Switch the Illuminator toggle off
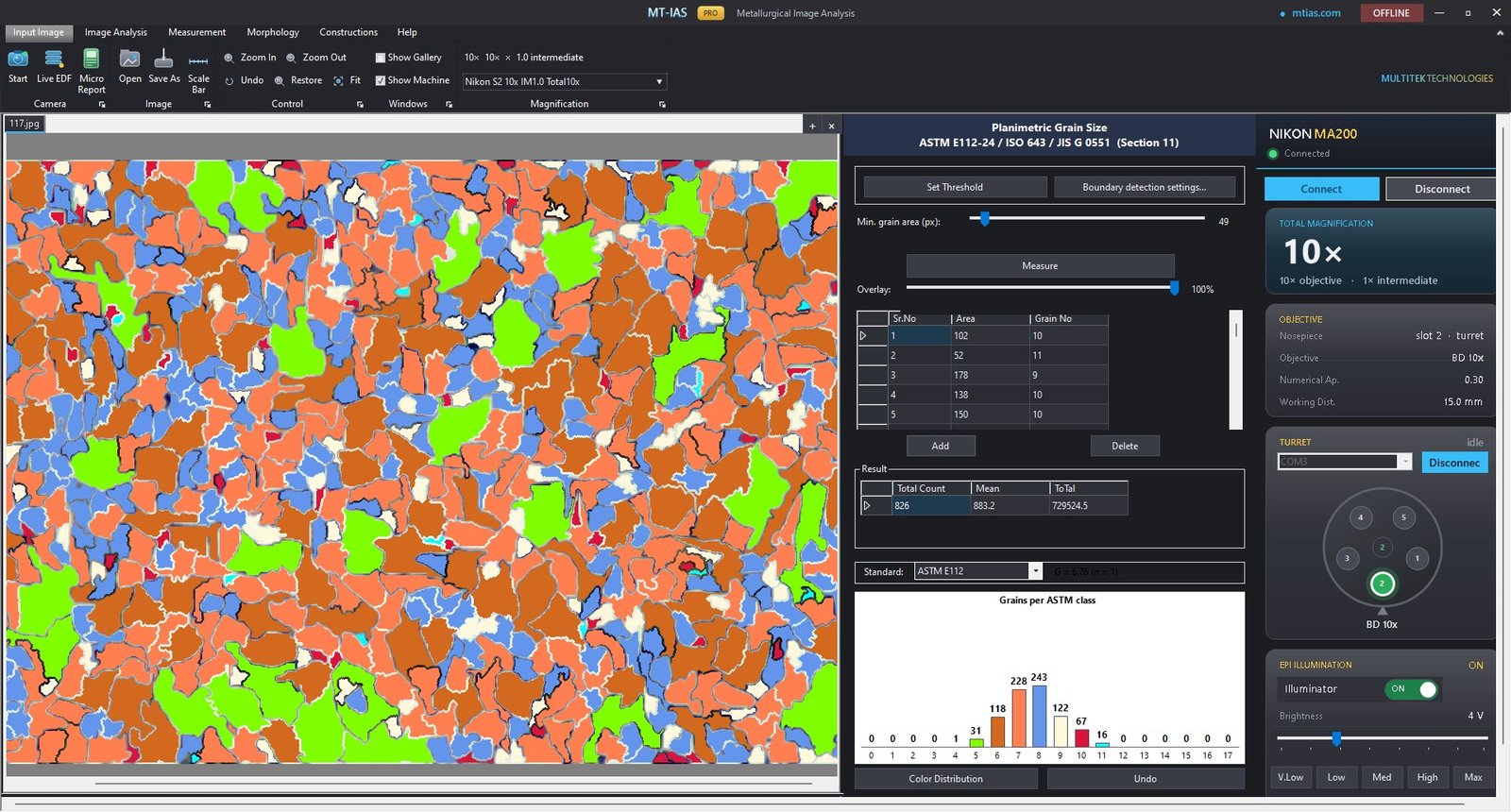Screen dimensions: 1511x812 point(1413,689)
